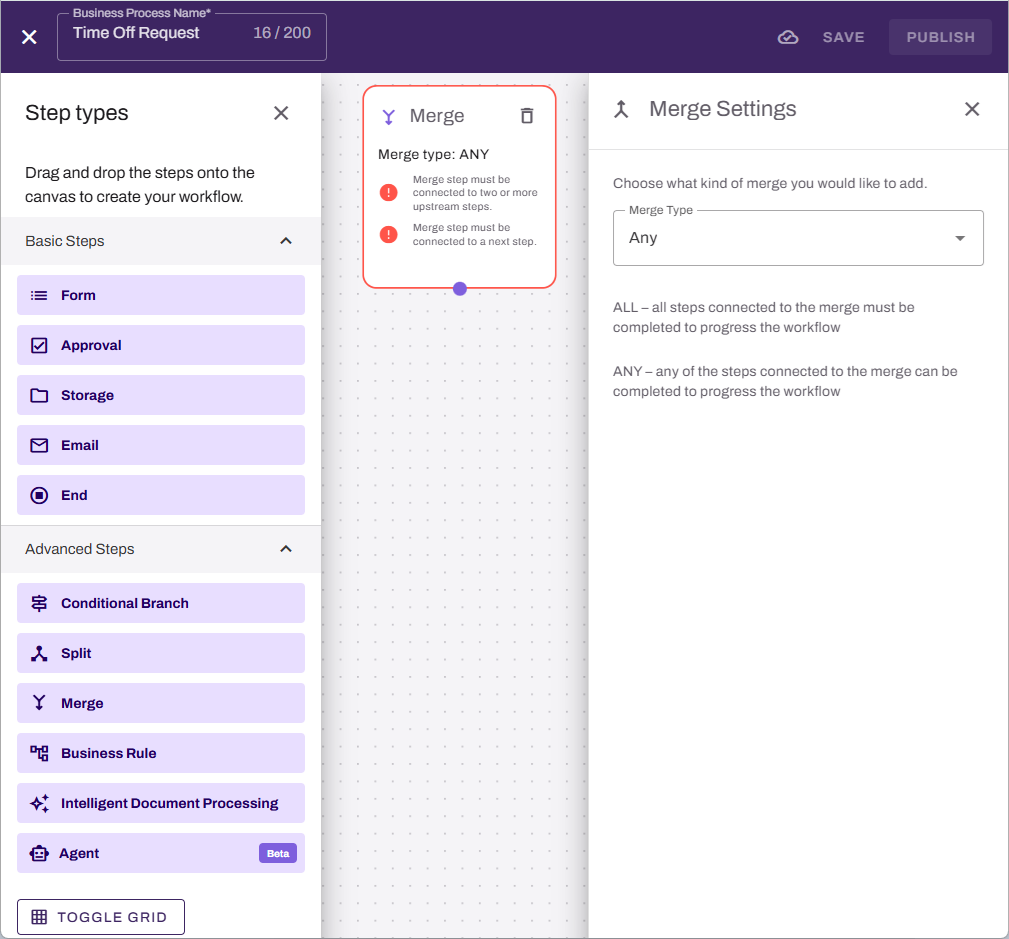Select the Intelligent Document Processing sparkle icon
The height and width of the screenshot is (939, 1009).
click(39, 803)
